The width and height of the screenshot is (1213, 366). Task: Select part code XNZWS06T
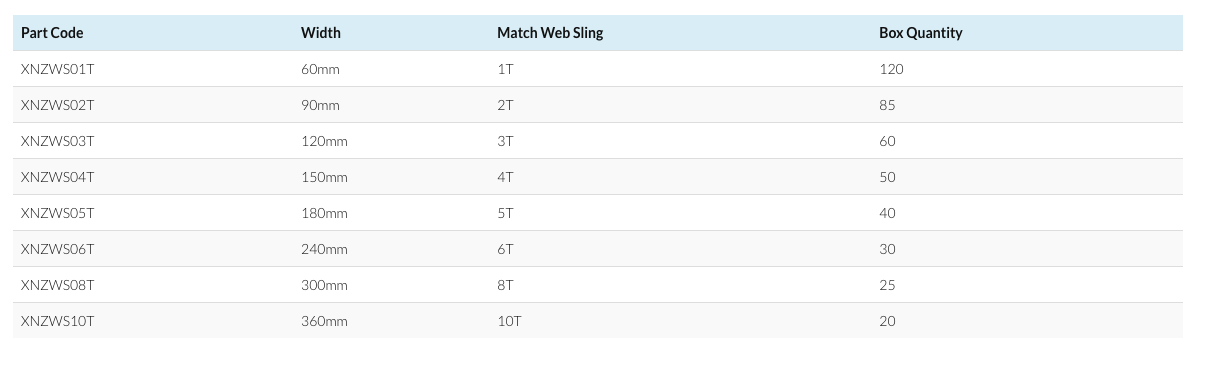coord(58,249)
